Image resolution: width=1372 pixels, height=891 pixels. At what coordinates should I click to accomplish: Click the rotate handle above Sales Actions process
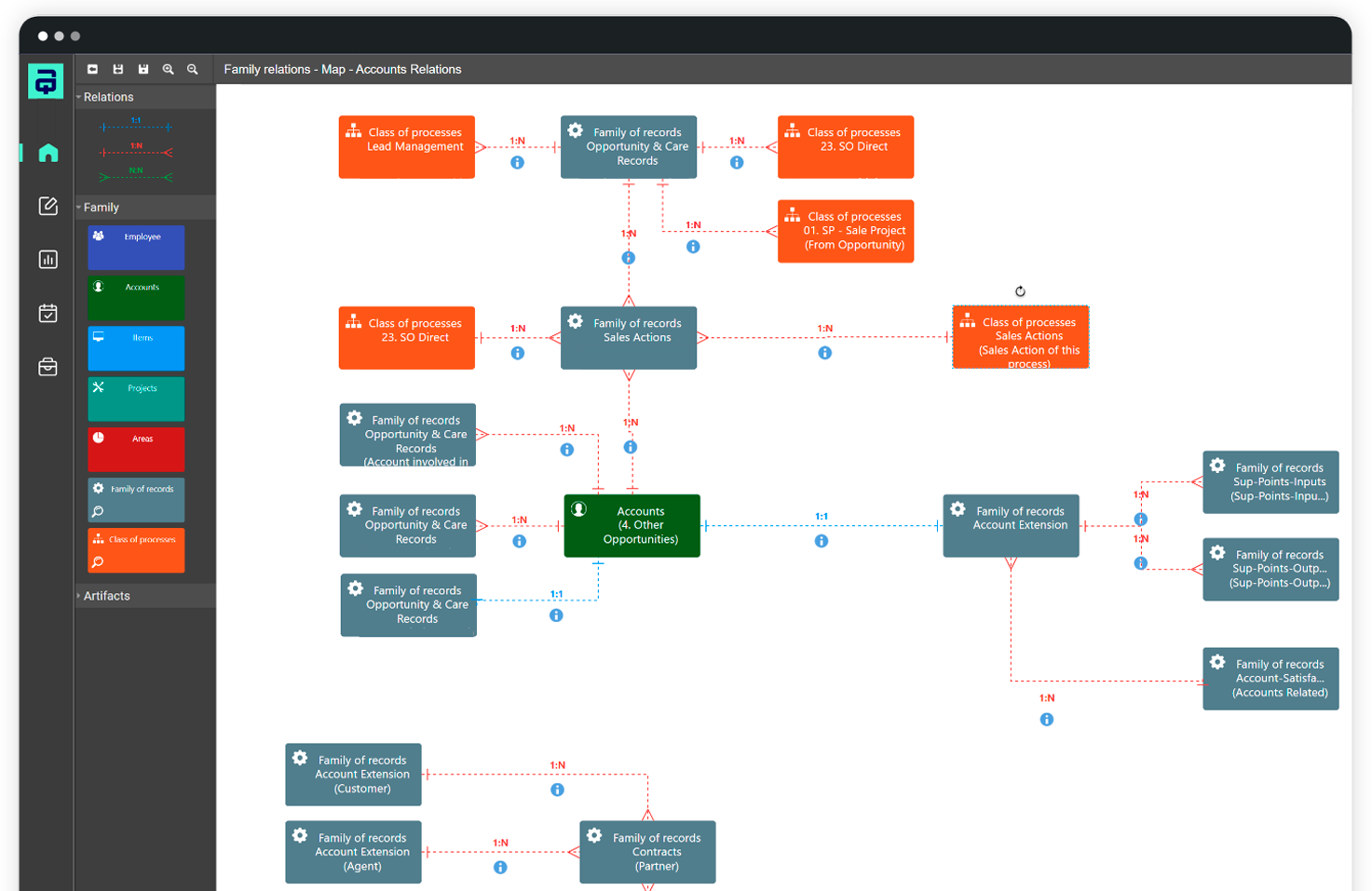point(1020,291)
